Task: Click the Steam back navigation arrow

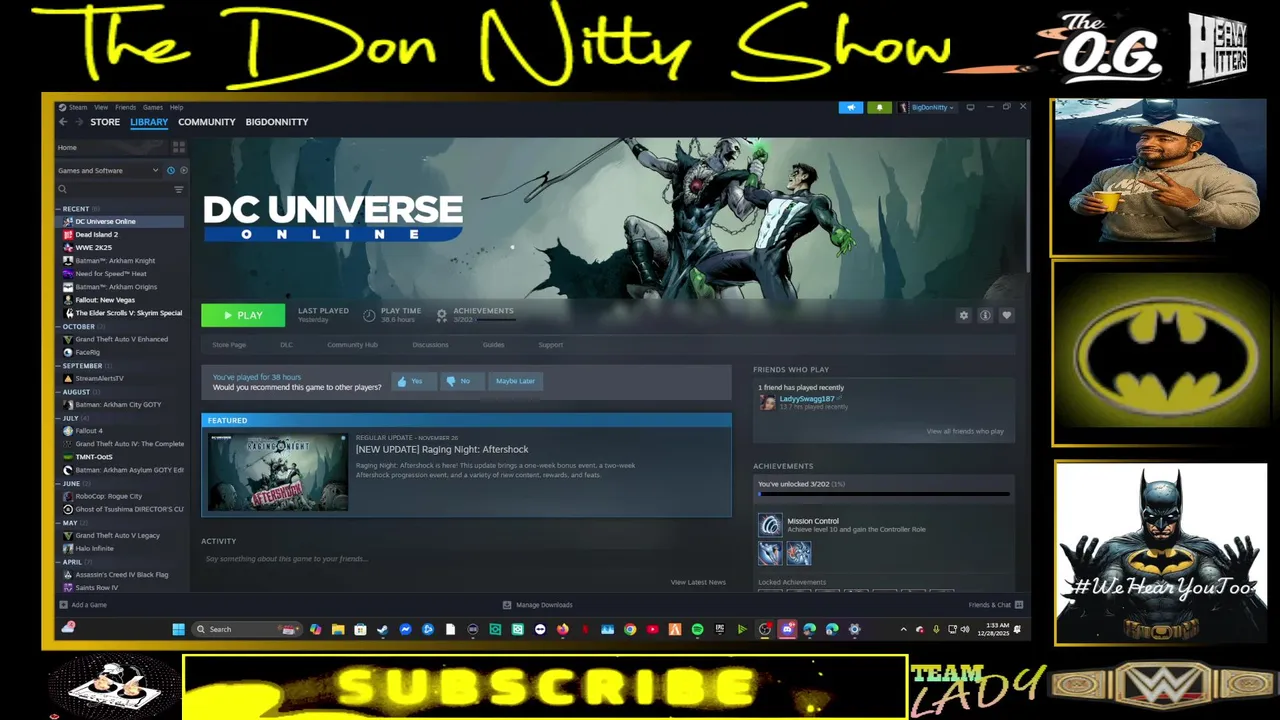Action: (63, 122)
